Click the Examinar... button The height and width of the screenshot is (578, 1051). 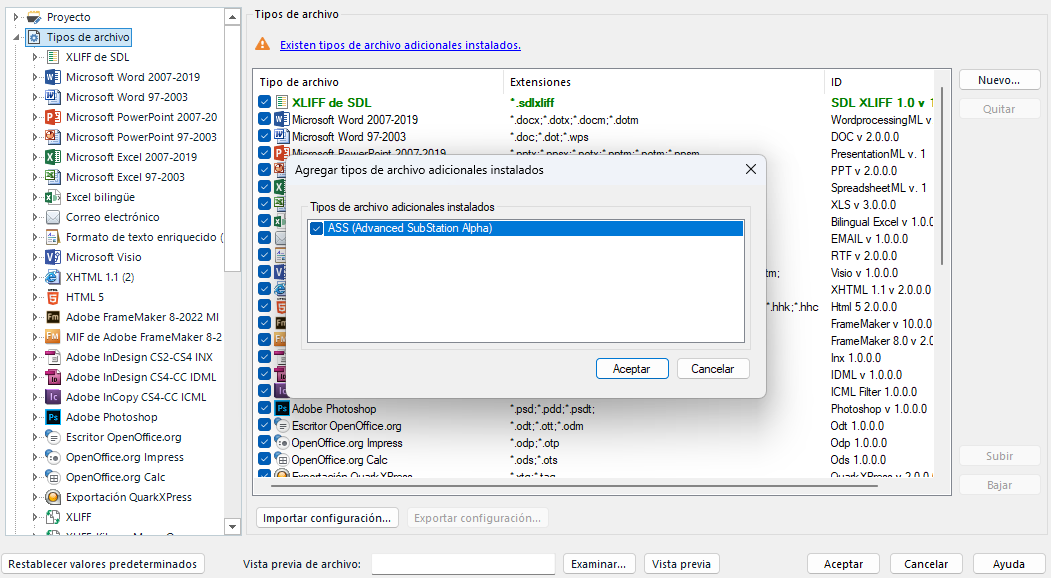tap(599, 564)
